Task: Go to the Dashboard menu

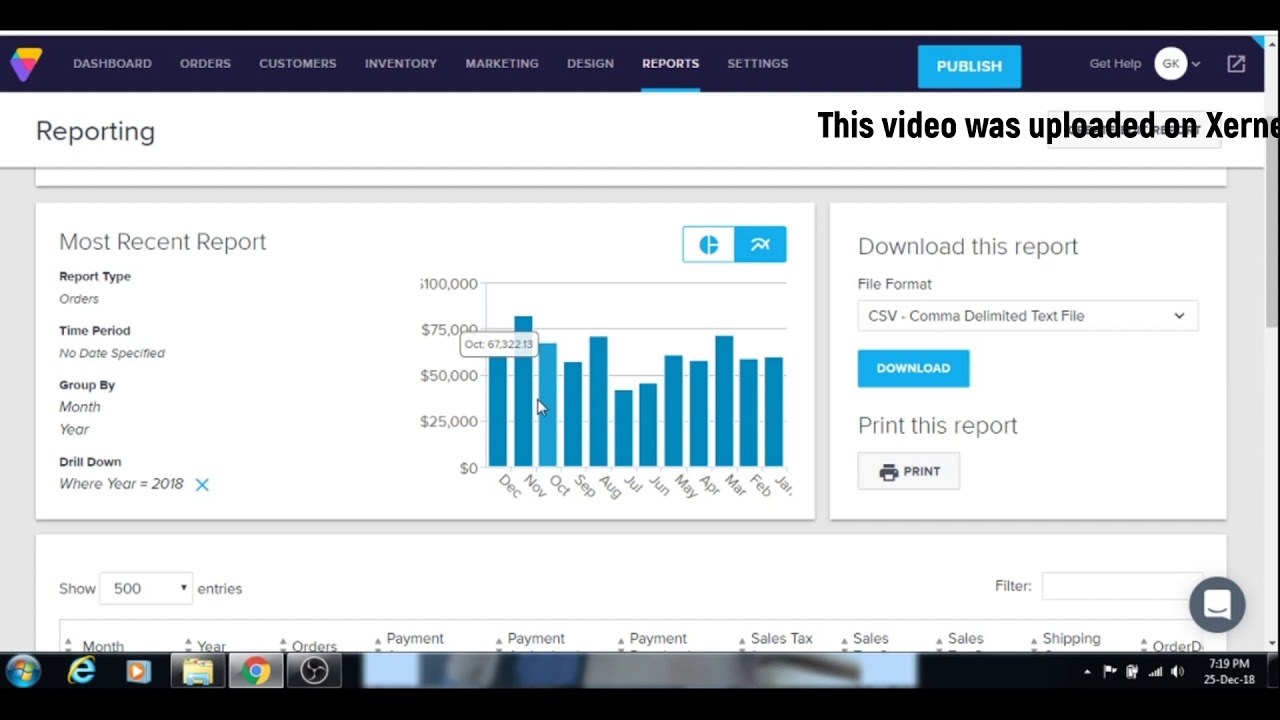Action: pyautogui.click(x=112, y=64)
